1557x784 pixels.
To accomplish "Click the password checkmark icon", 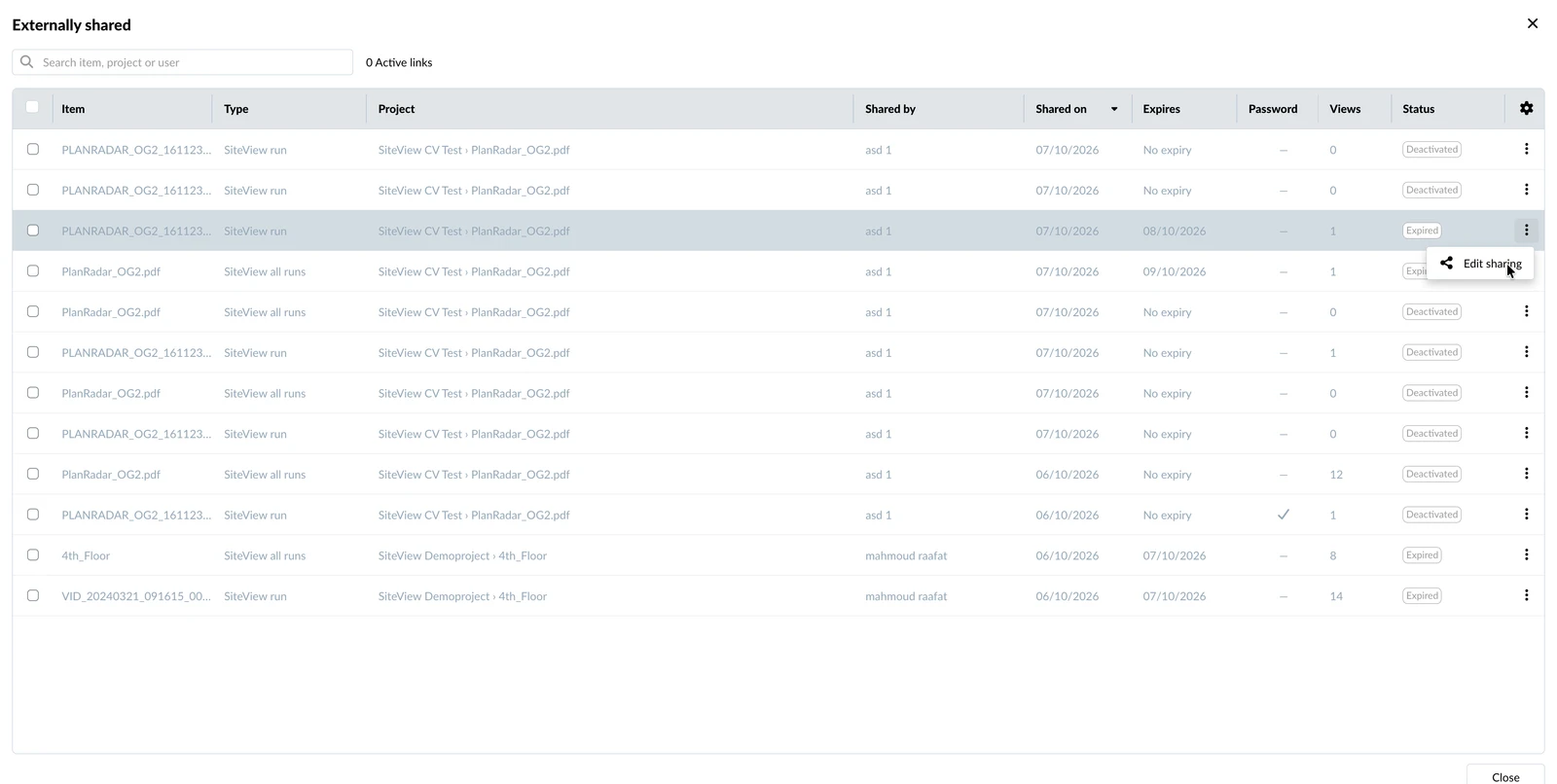I will pos(1284,515).
